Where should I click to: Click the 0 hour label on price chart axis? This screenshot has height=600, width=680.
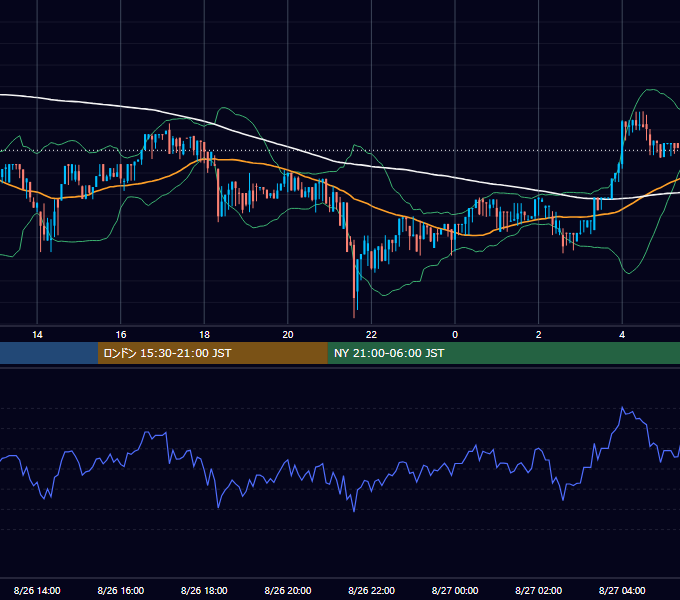[x=455, y=335]
